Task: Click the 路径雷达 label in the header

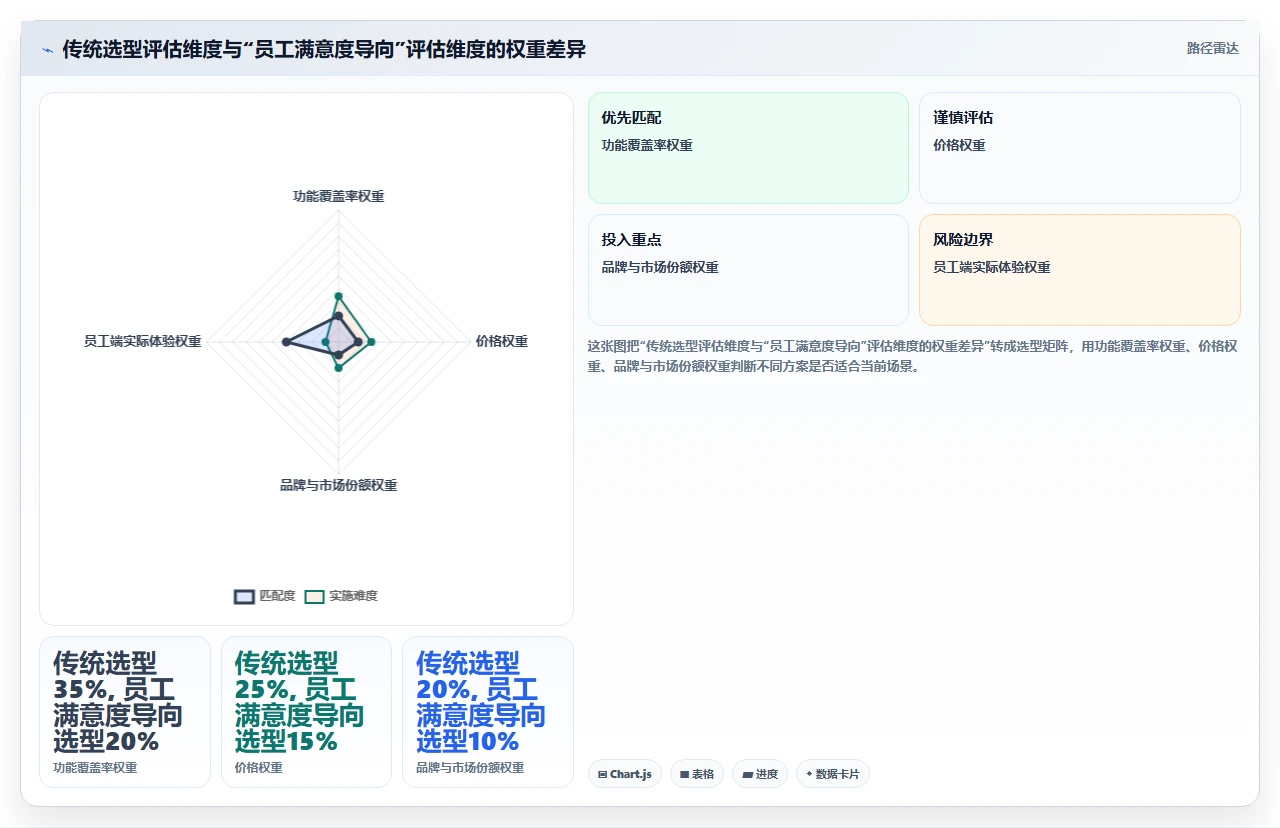Action: 1212,48
